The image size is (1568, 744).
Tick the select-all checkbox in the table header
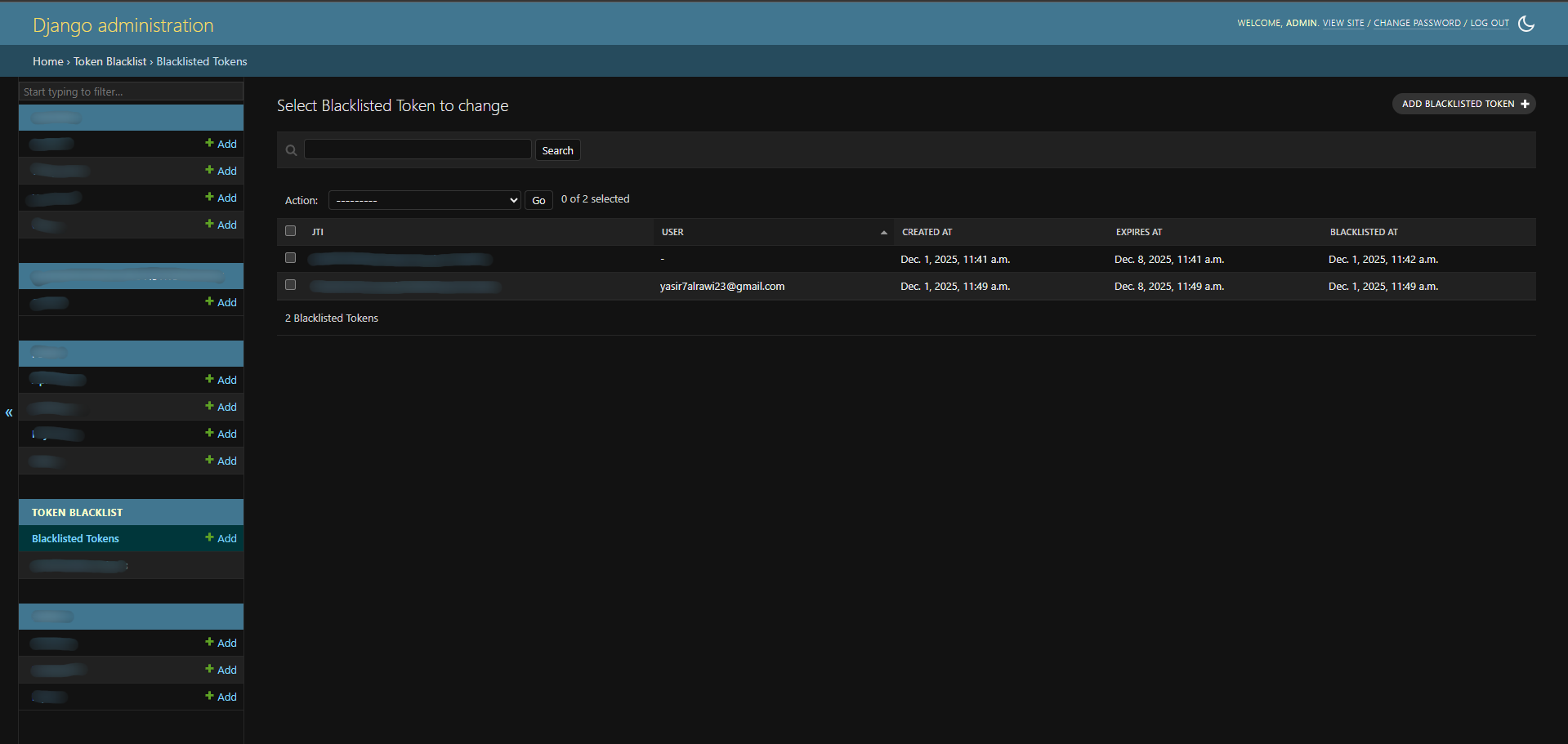click(290, 231)
